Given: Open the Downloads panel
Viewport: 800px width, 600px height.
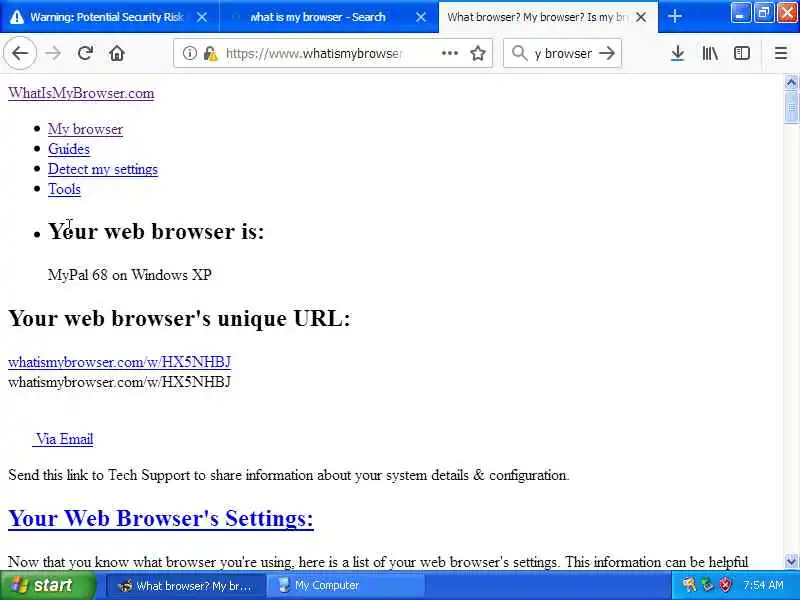Looking at the screenshot, I should [x=677, y=53].
